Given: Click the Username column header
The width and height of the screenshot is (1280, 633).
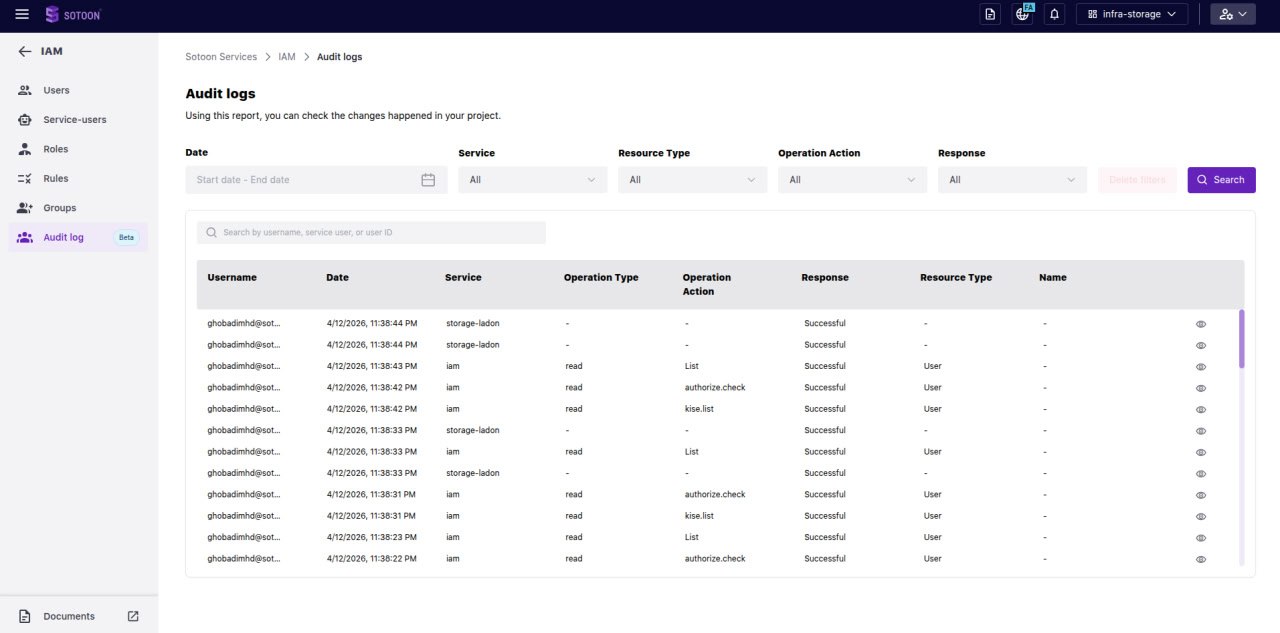Looking at the screenshot, I should click(x=232, y=278).
